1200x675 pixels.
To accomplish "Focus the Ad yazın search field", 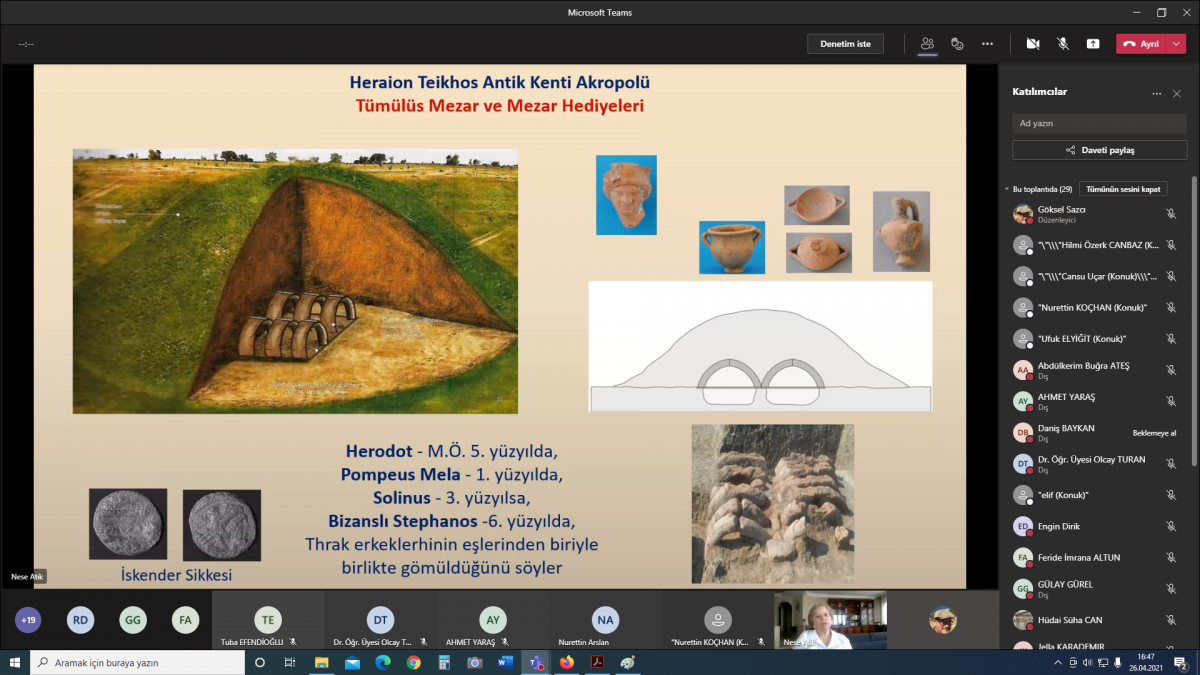I will click(x=1099, y=123).
